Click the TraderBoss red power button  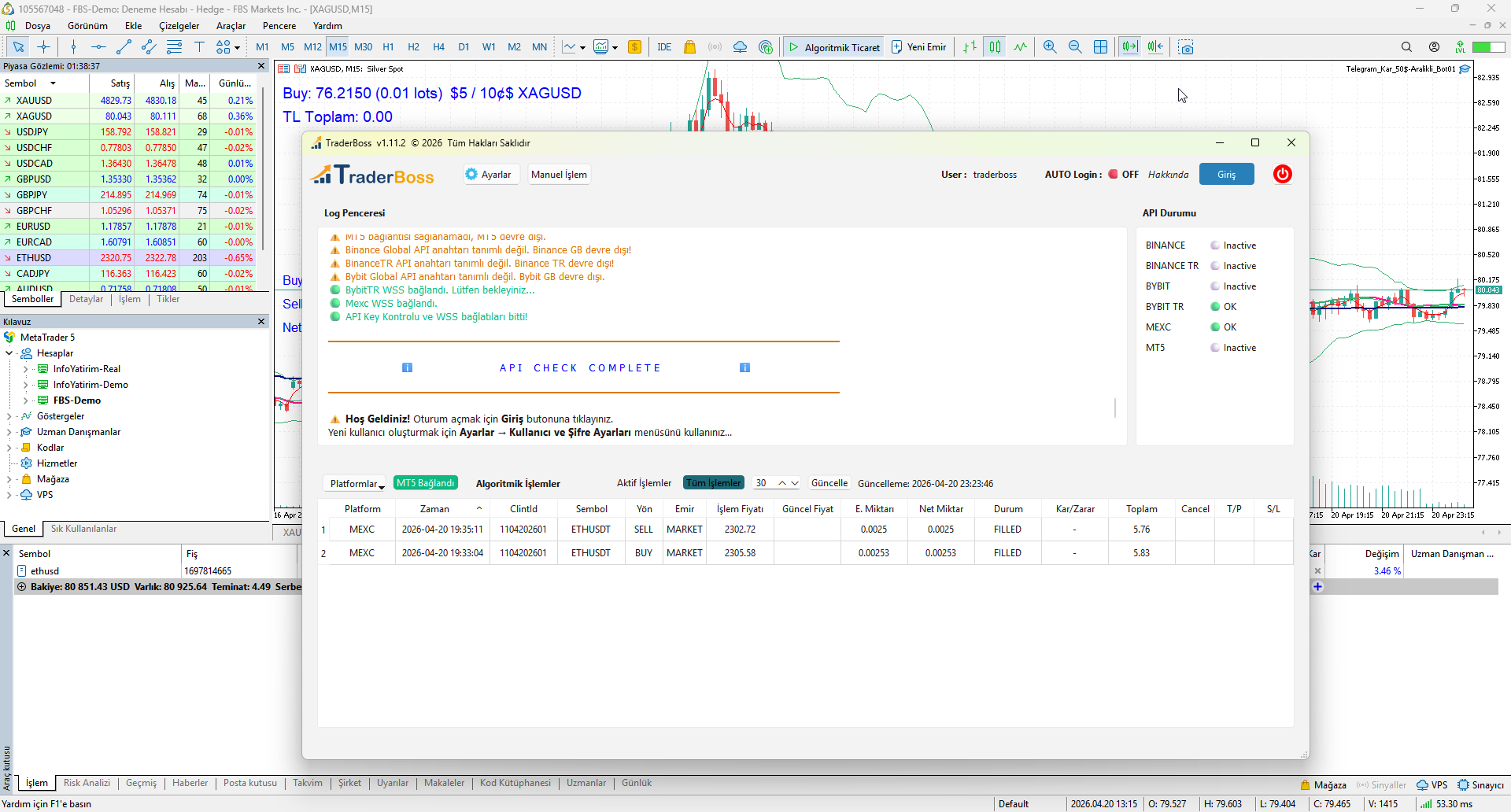[1283, 174]
